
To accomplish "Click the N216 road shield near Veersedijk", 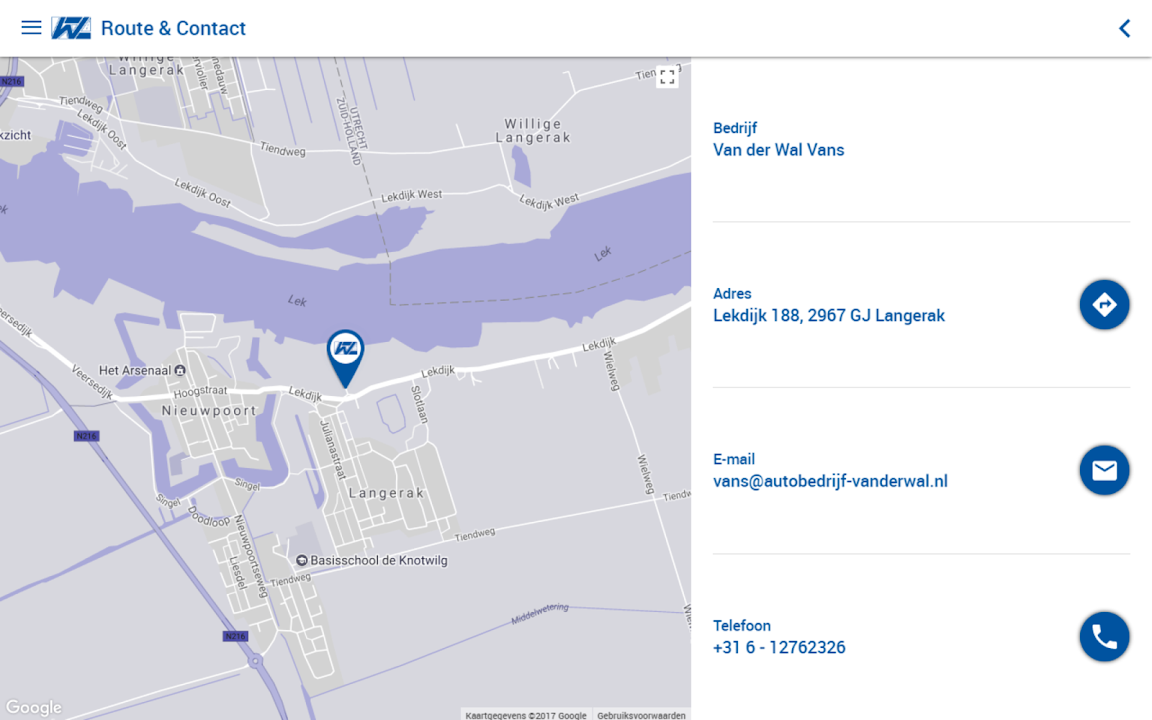I will pos(87,436).
